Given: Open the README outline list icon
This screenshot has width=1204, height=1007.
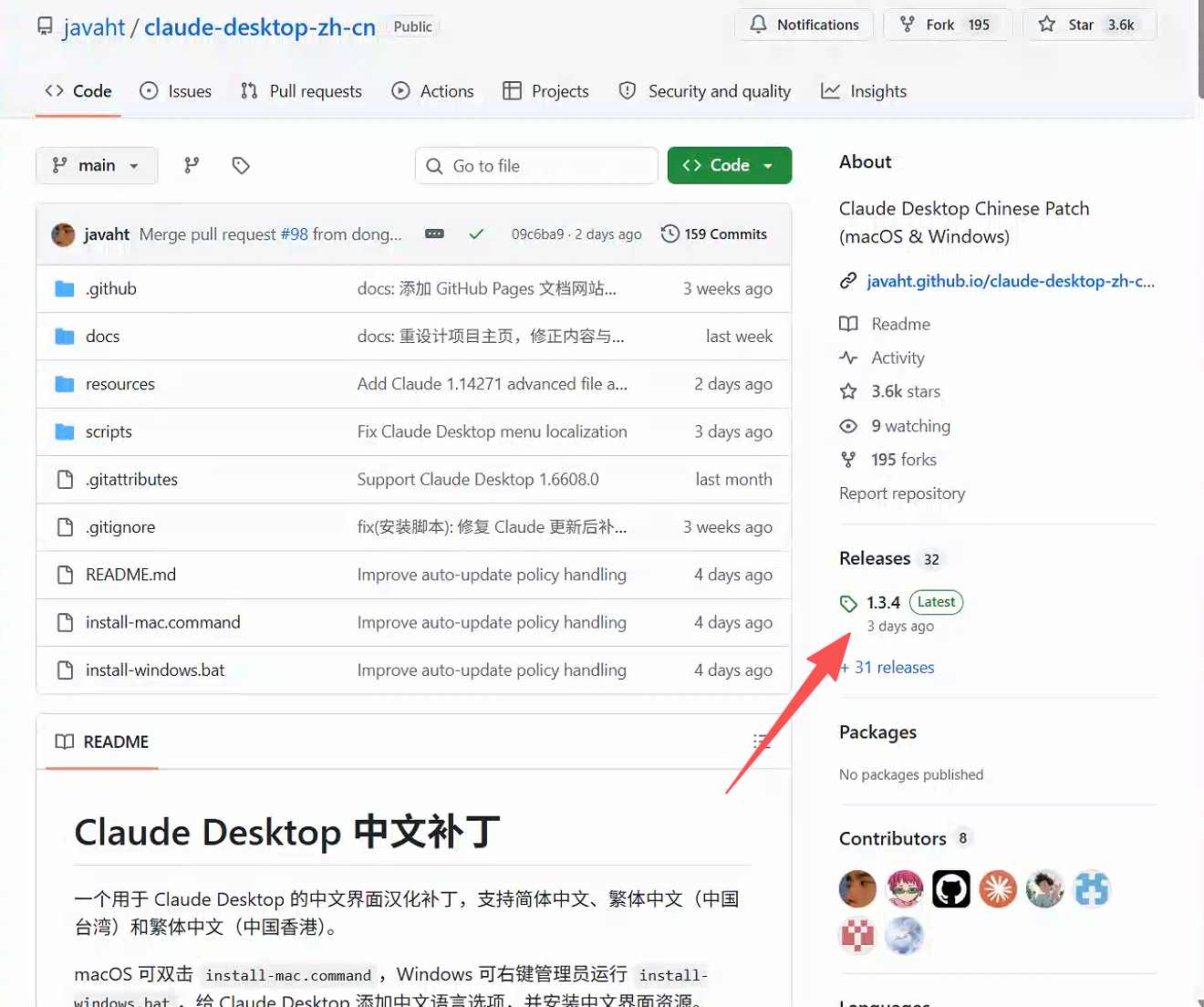Looking at the screenshot, I should [762, 742].
